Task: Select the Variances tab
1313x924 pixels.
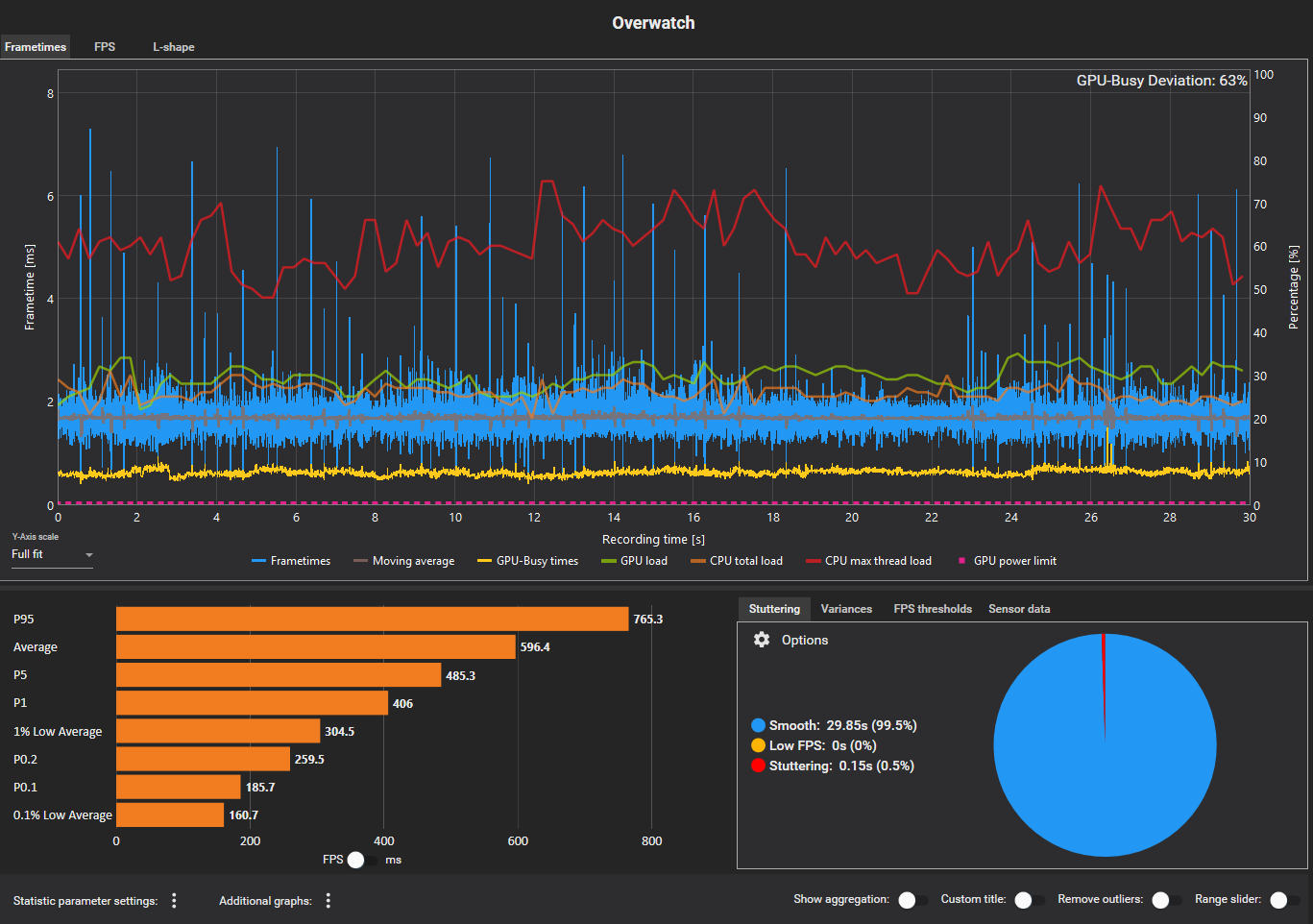Action: coord(846,609)
